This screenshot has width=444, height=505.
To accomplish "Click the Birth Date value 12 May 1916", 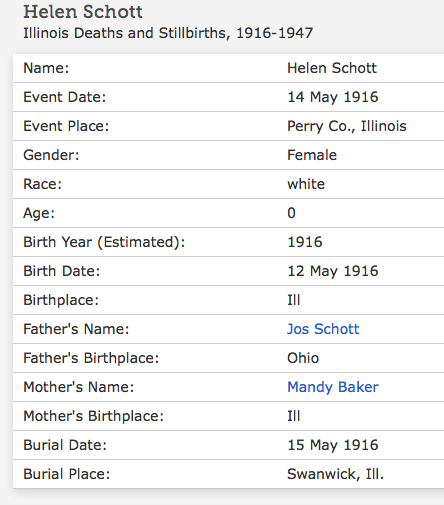I will coord(333,271).
